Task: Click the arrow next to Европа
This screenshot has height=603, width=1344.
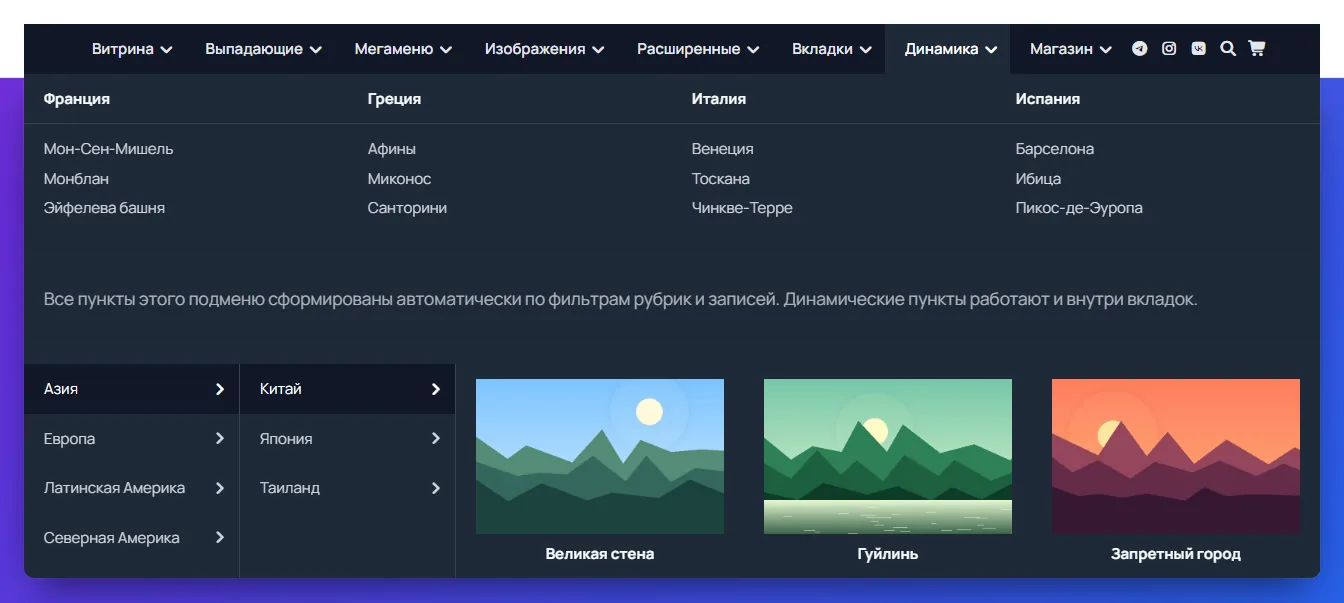Action: [220, 438]
